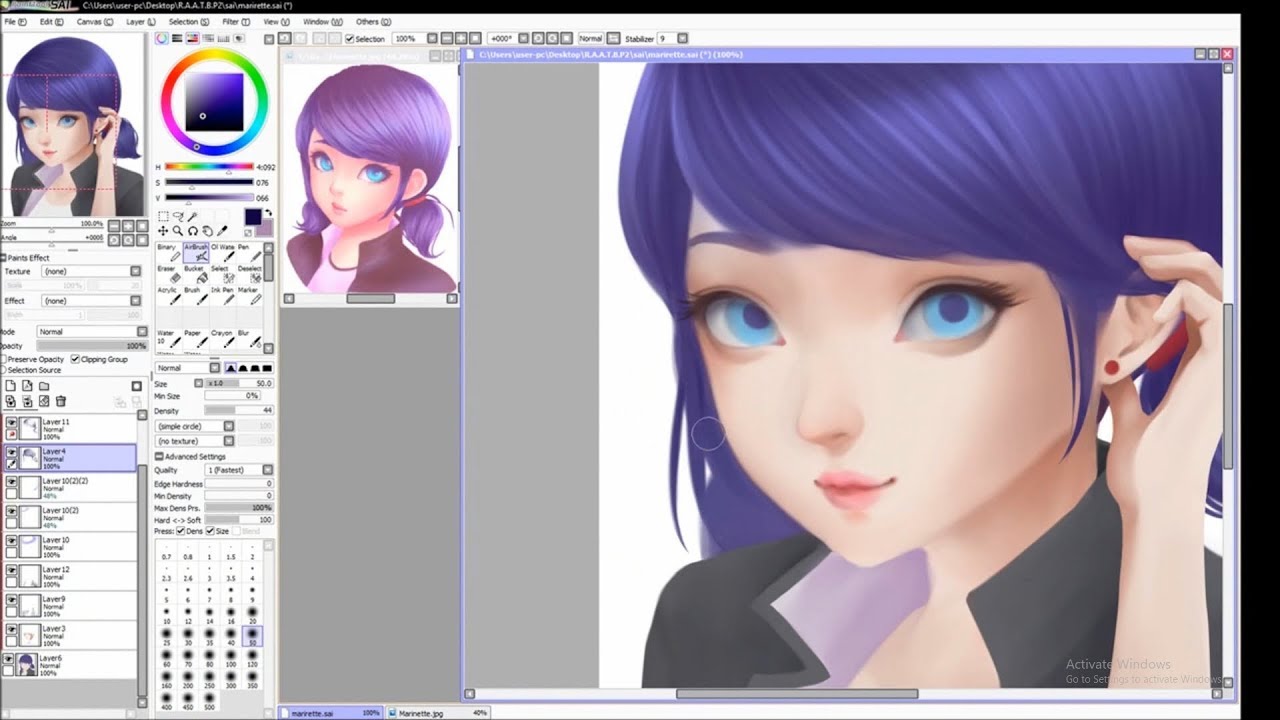The width and height of the screenshot is (1280, 720).
Task: Create a new layer folder
Action: (44, 386)
